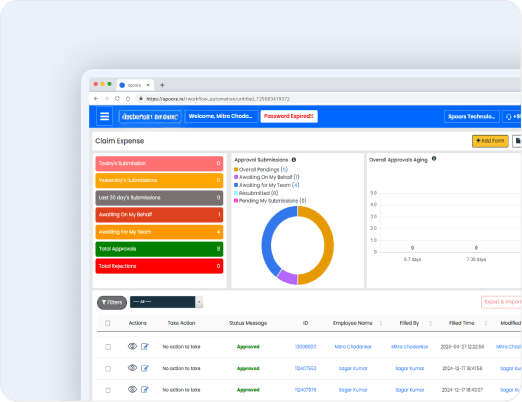Sort by Filled Time column arrows

click(x=486, y=323)
